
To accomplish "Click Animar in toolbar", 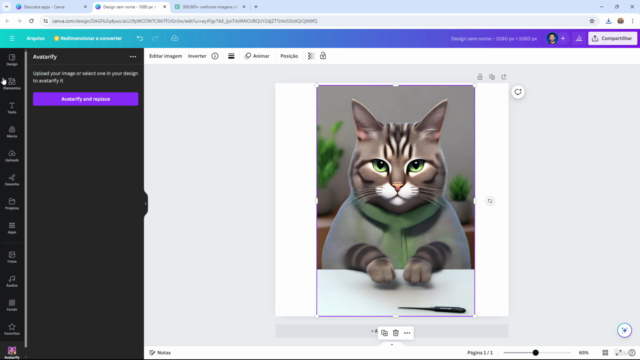I will (257, 56).
